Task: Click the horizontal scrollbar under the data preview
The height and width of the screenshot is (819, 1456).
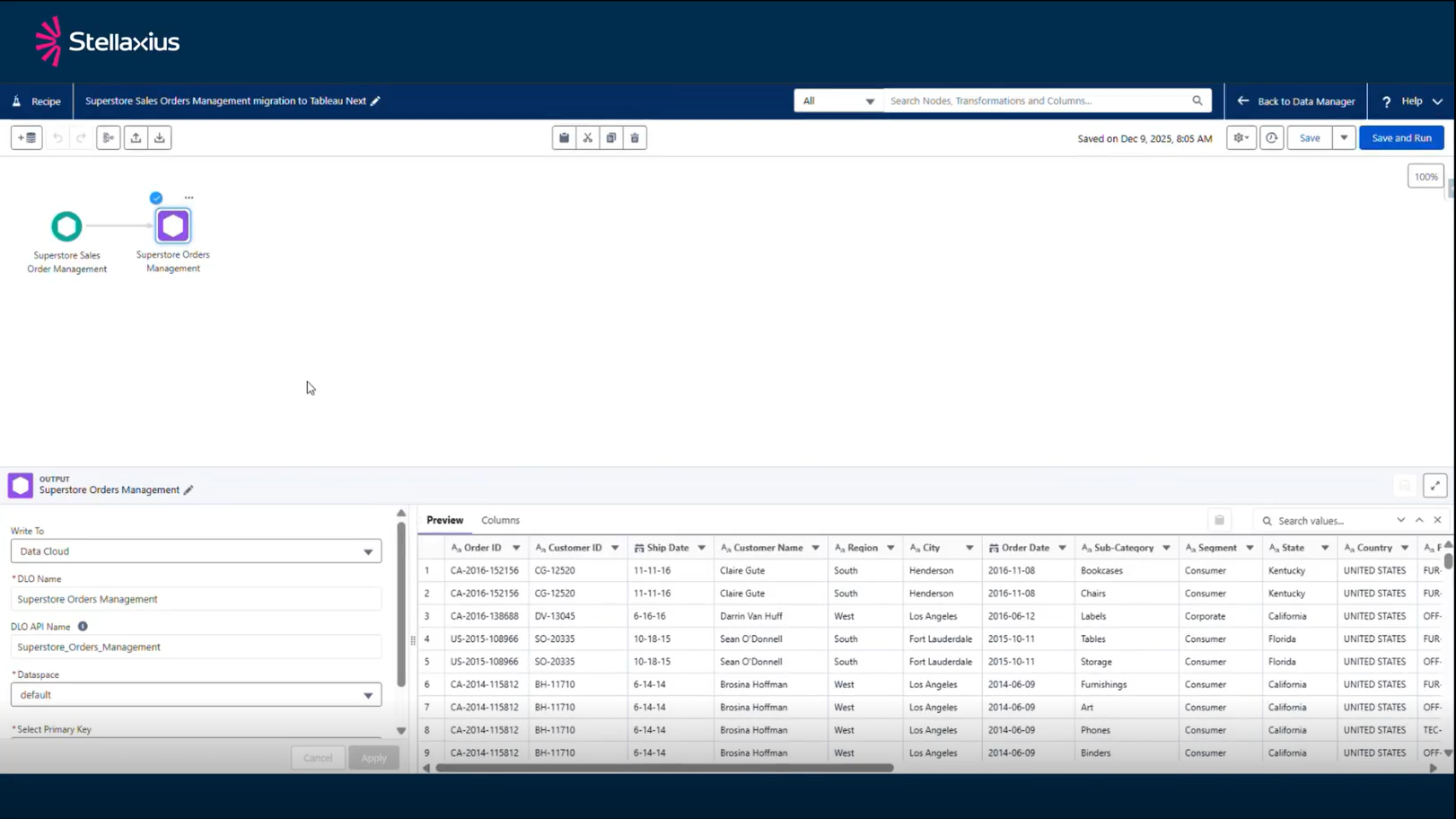Action: click(664, 768)
